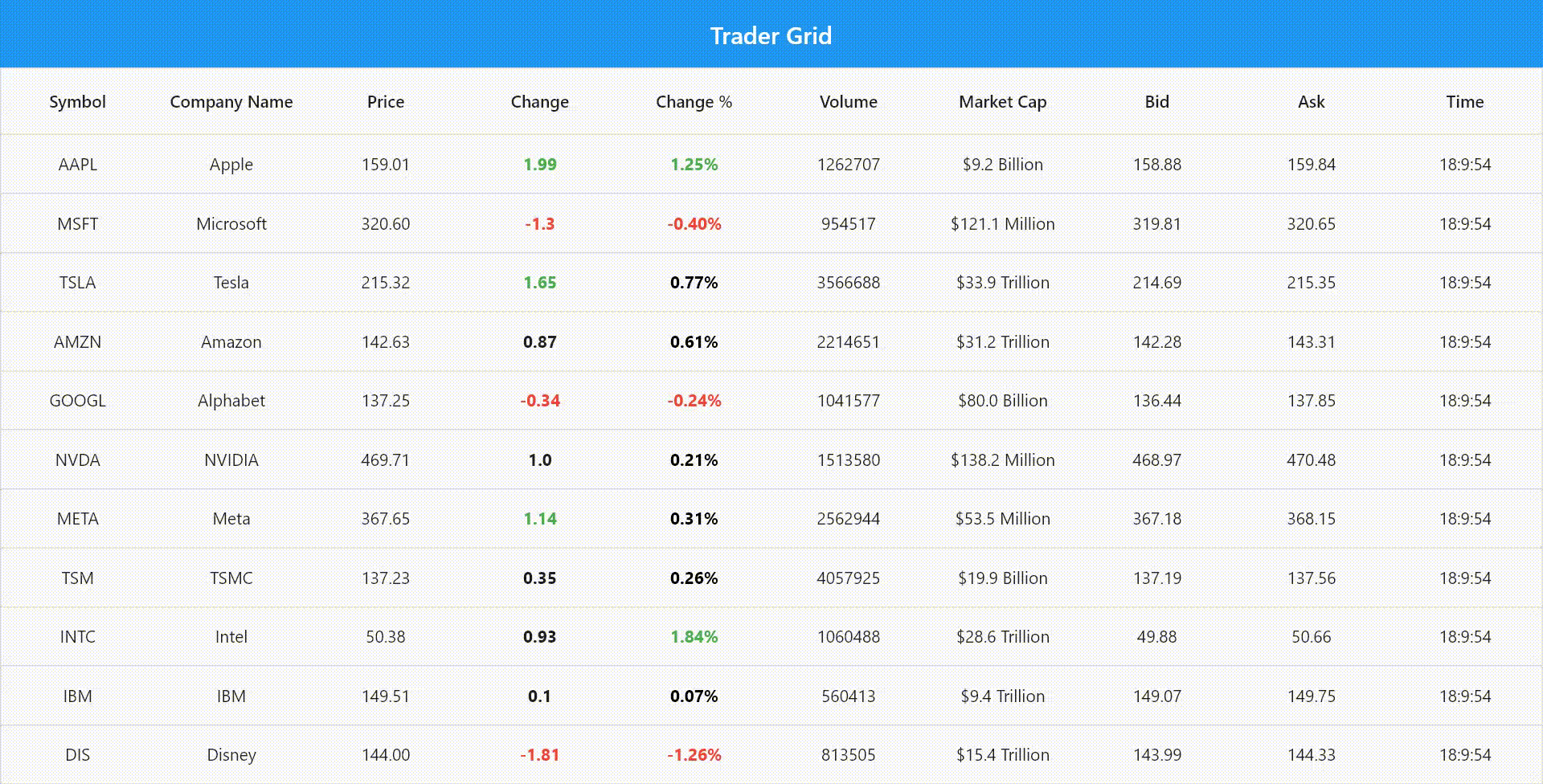Select Tesla's price 215.32
The image size is (1543, 784).
point(385,283)
